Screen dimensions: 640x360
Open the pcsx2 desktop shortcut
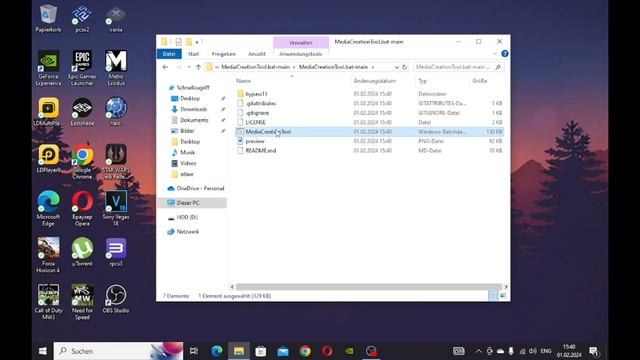click(x=82, y=18)
